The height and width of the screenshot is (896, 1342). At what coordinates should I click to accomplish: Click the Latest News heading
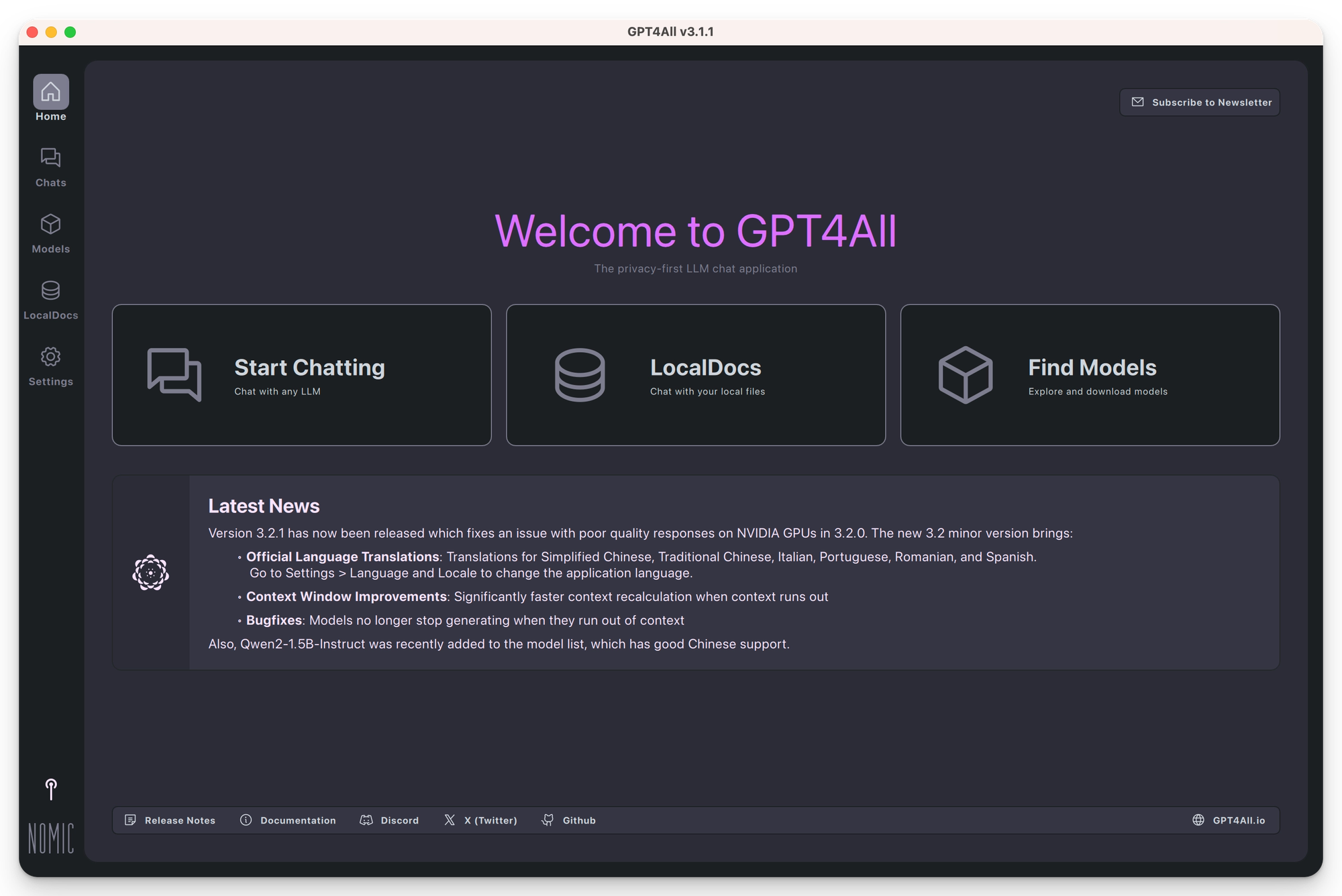pos(264,506)
